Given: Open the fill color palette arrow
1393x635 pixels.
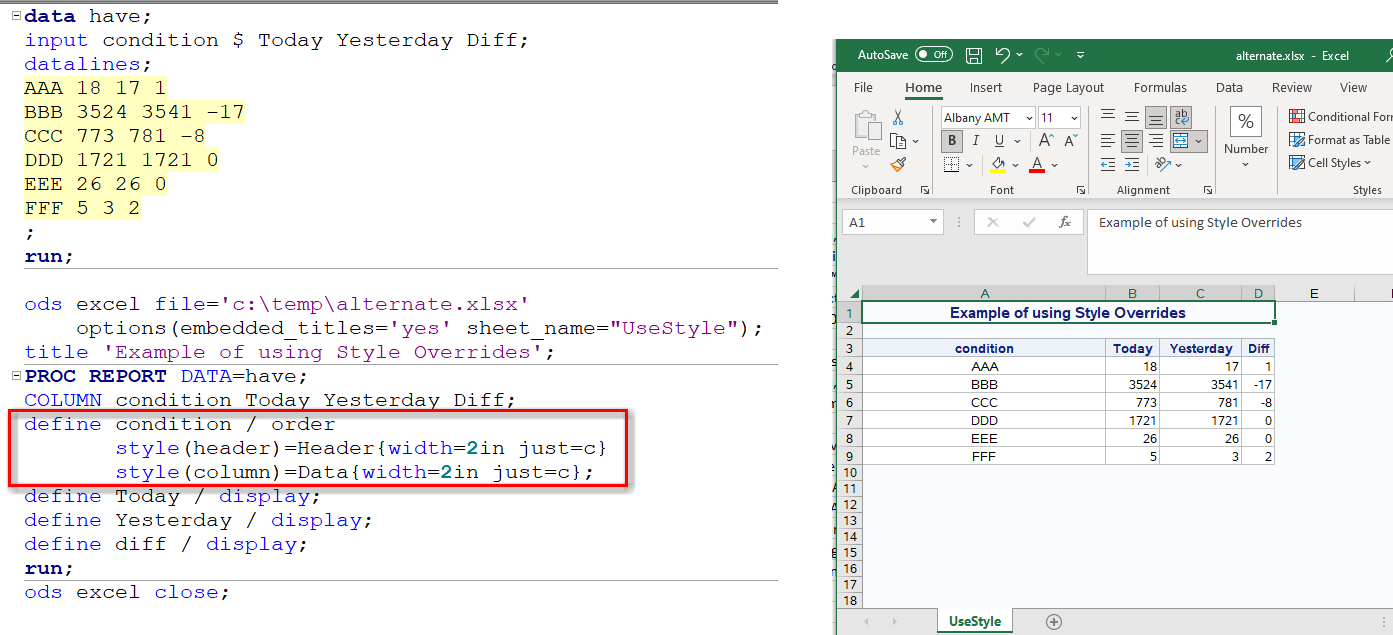Looking at the screenshot, I should click(x=1015, y=165).
